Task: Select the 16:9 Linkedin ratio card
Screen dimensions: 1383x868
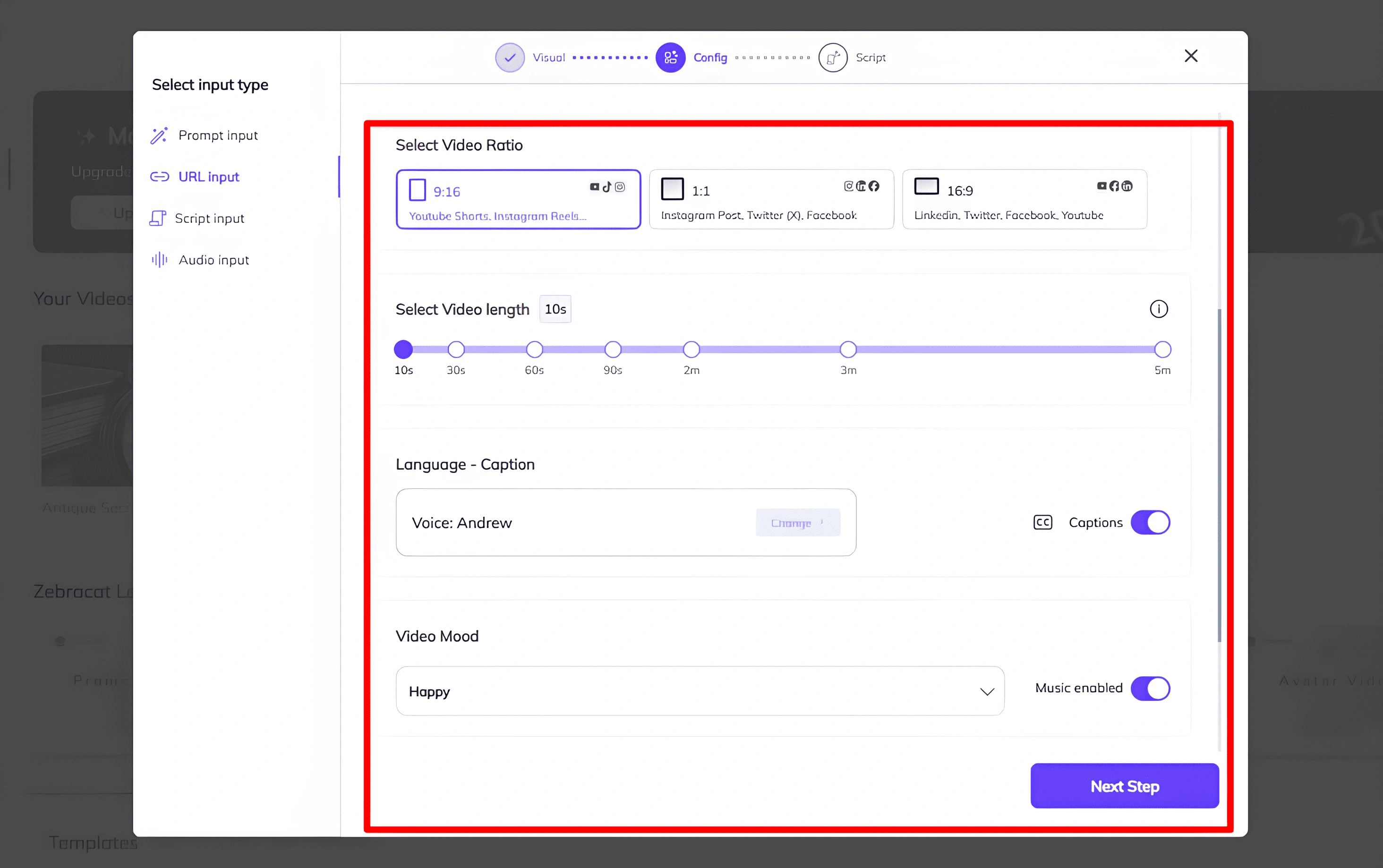Action: 1025,199
